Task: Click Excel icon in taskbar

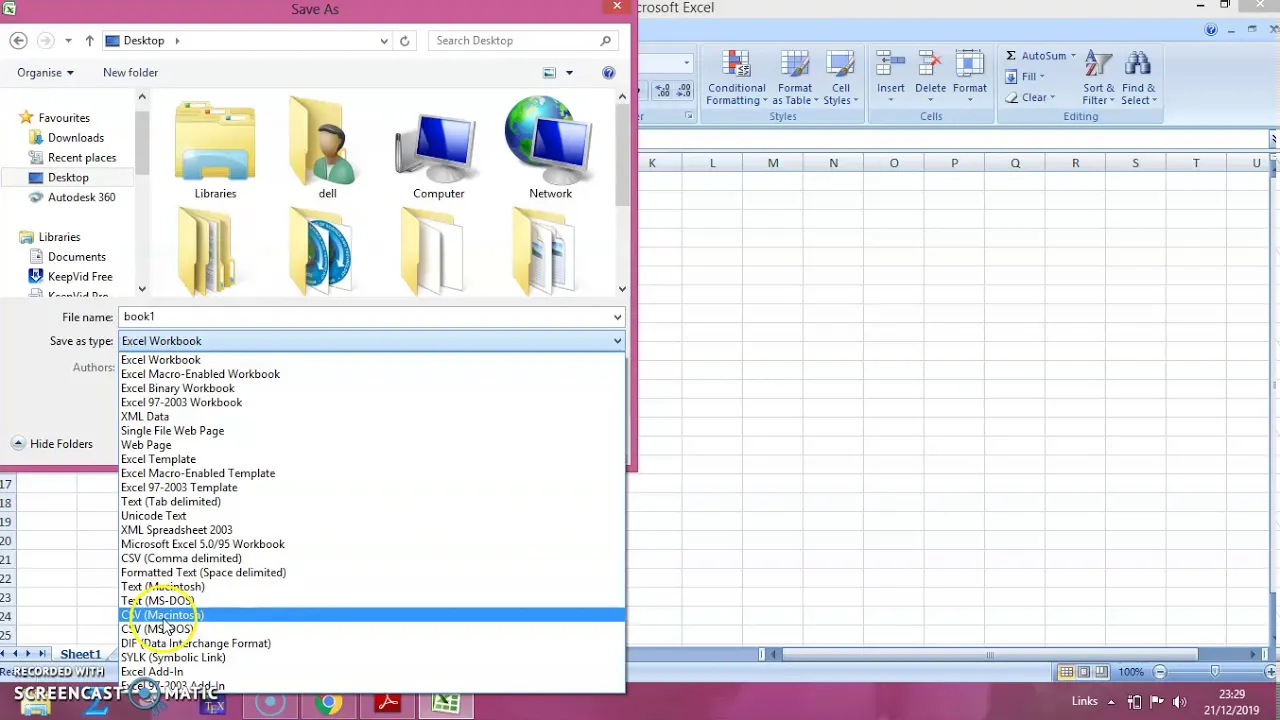Action: coord(446,703)
